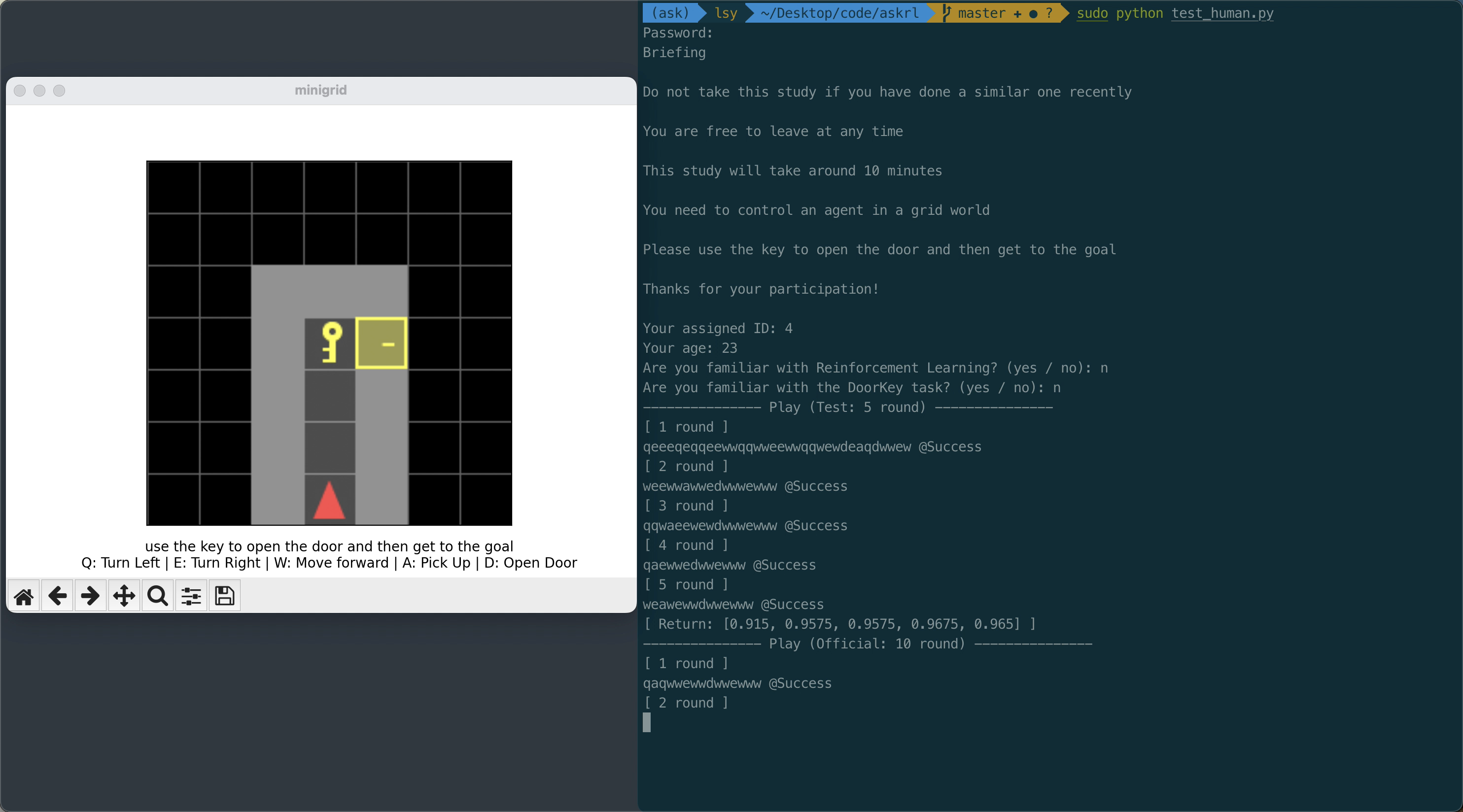Click the yellow locked door tile
Image resolution: width=1463 pixels, height=812 pixels.
[381, 343]
